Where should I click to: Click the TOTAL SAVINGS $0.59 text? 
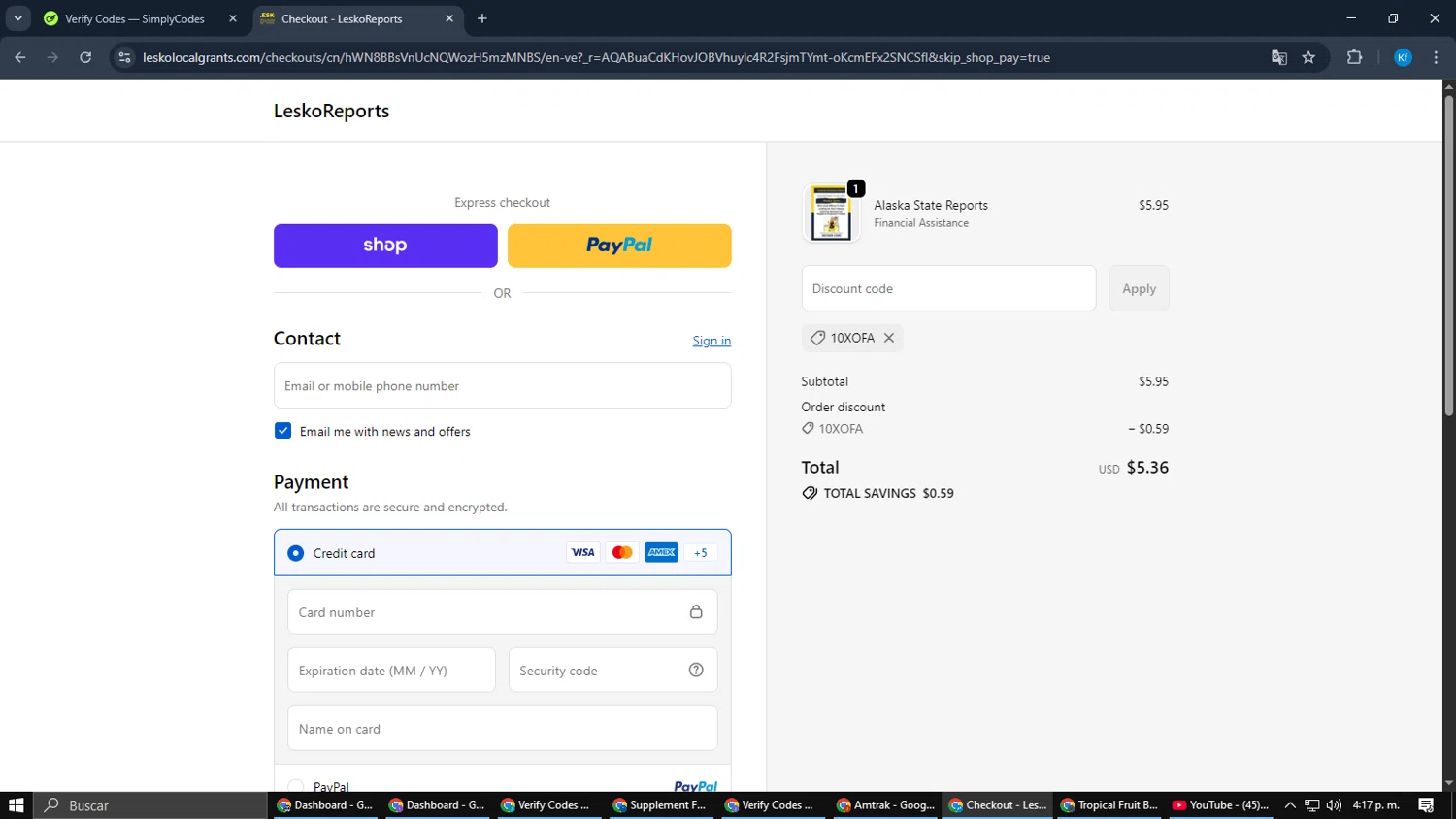(888, 493)
